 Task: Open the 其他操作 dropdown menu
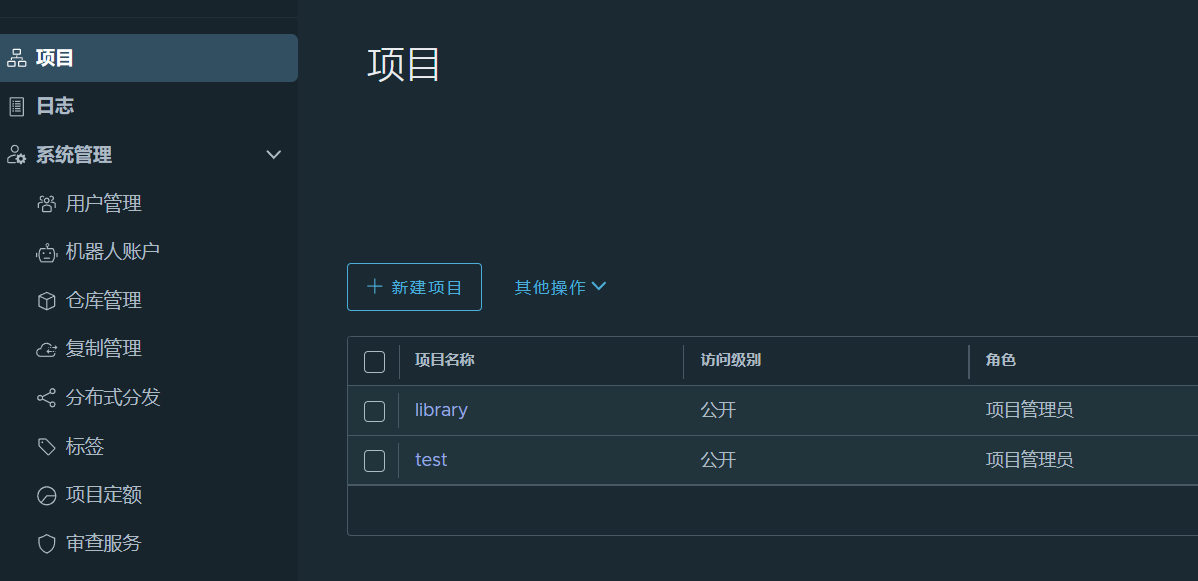pyautogui.click(x=560, y=287)
